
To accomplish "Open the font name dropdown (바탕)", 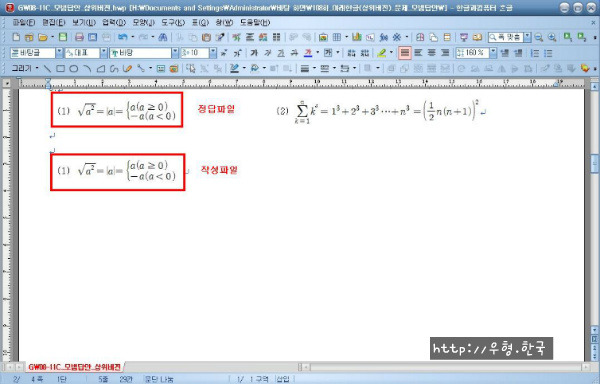I will point(175,53).
